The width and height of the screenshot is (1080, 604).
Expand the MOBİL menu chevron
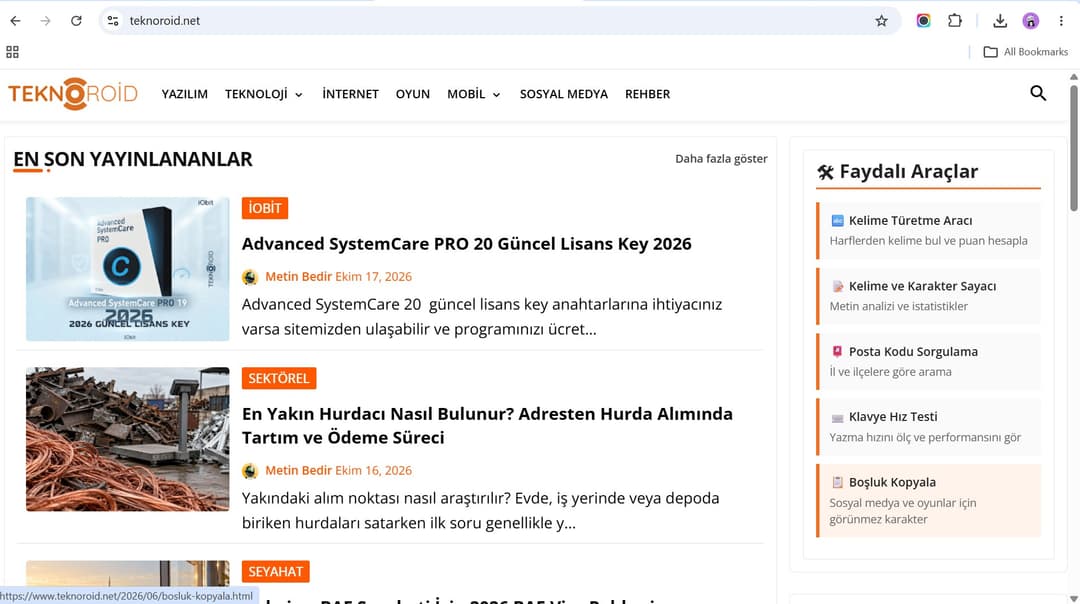click(x=497, y=95)
